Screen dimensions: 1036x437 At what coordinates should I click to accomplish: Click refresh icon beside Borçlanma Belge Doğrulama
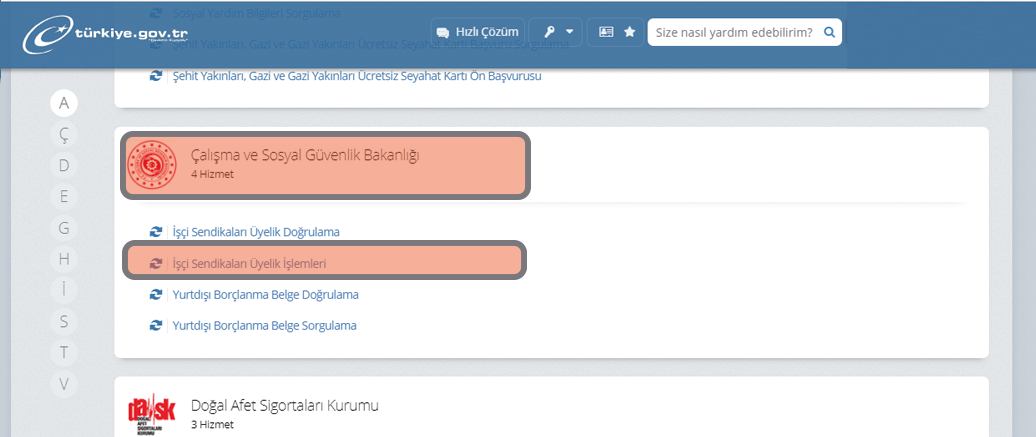(155, 294)
